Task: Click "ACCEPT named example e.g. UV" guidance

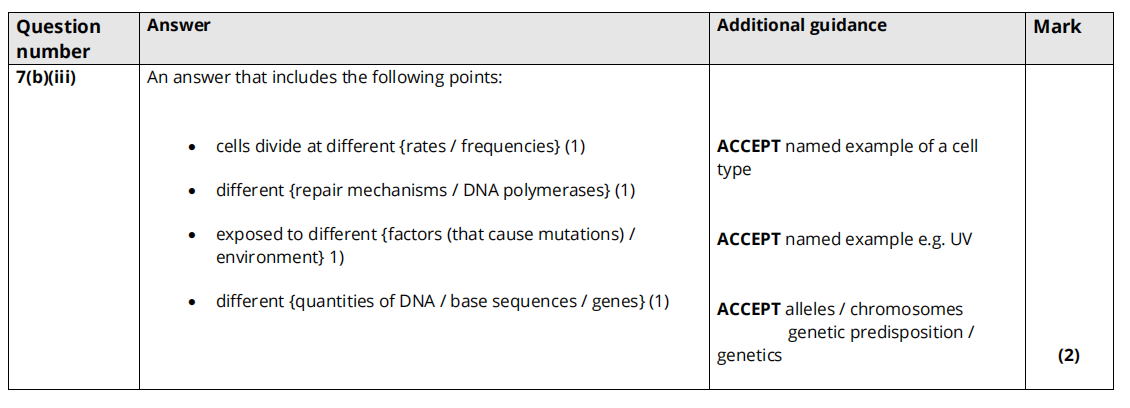Action: click(x=844, y=240)
